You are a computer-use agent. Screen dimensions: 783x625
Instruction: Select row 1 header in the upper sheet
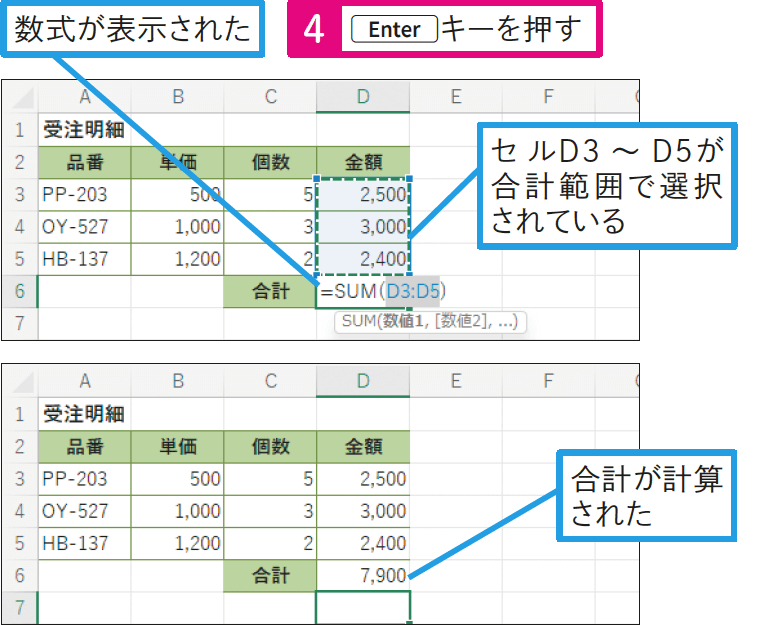coord(20,130)
